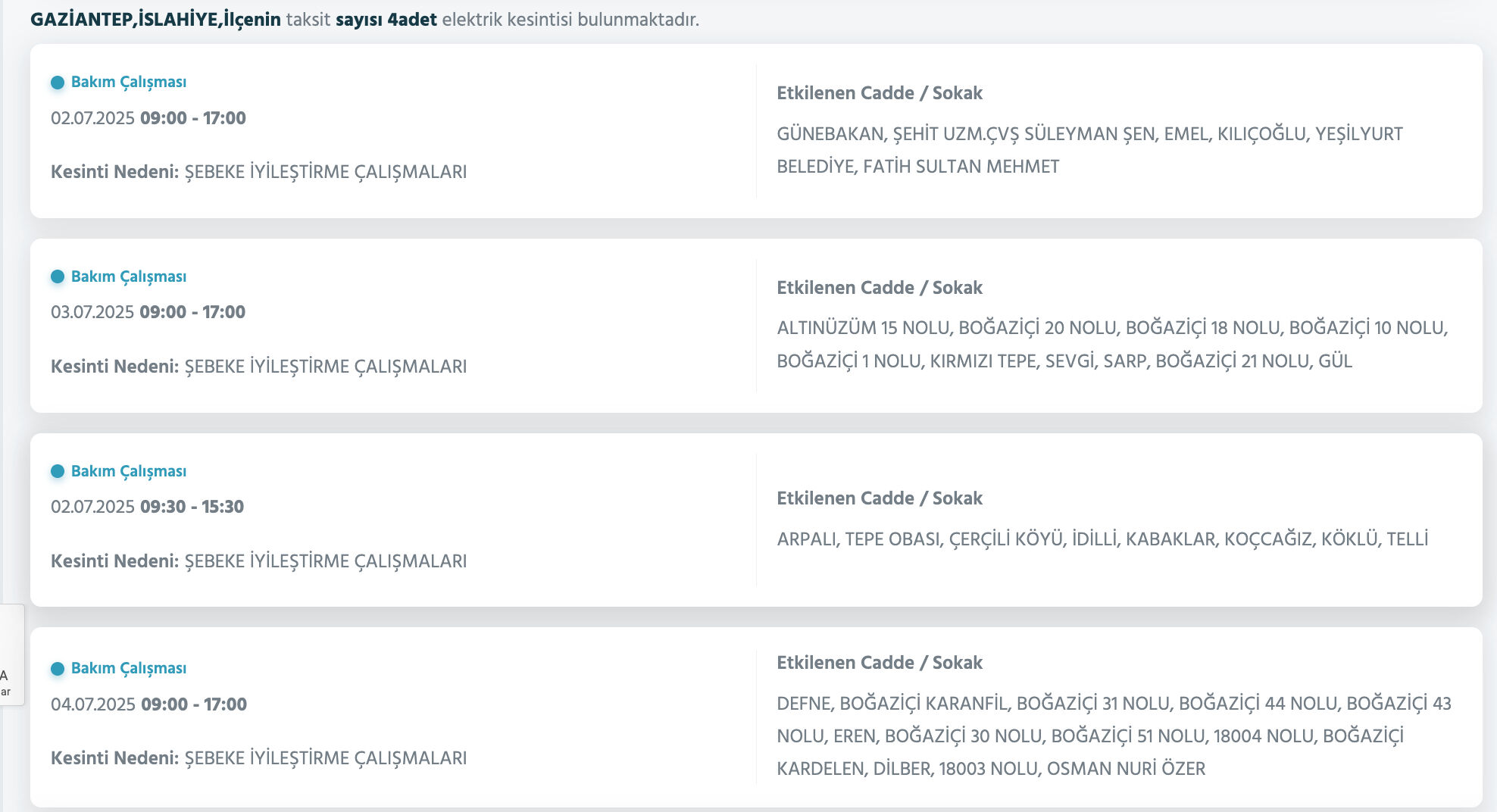Screen dimensions: 1497x812
Task: Click the blue status dot on the first Bakım Çalışması card
Action: pos(57,82)
